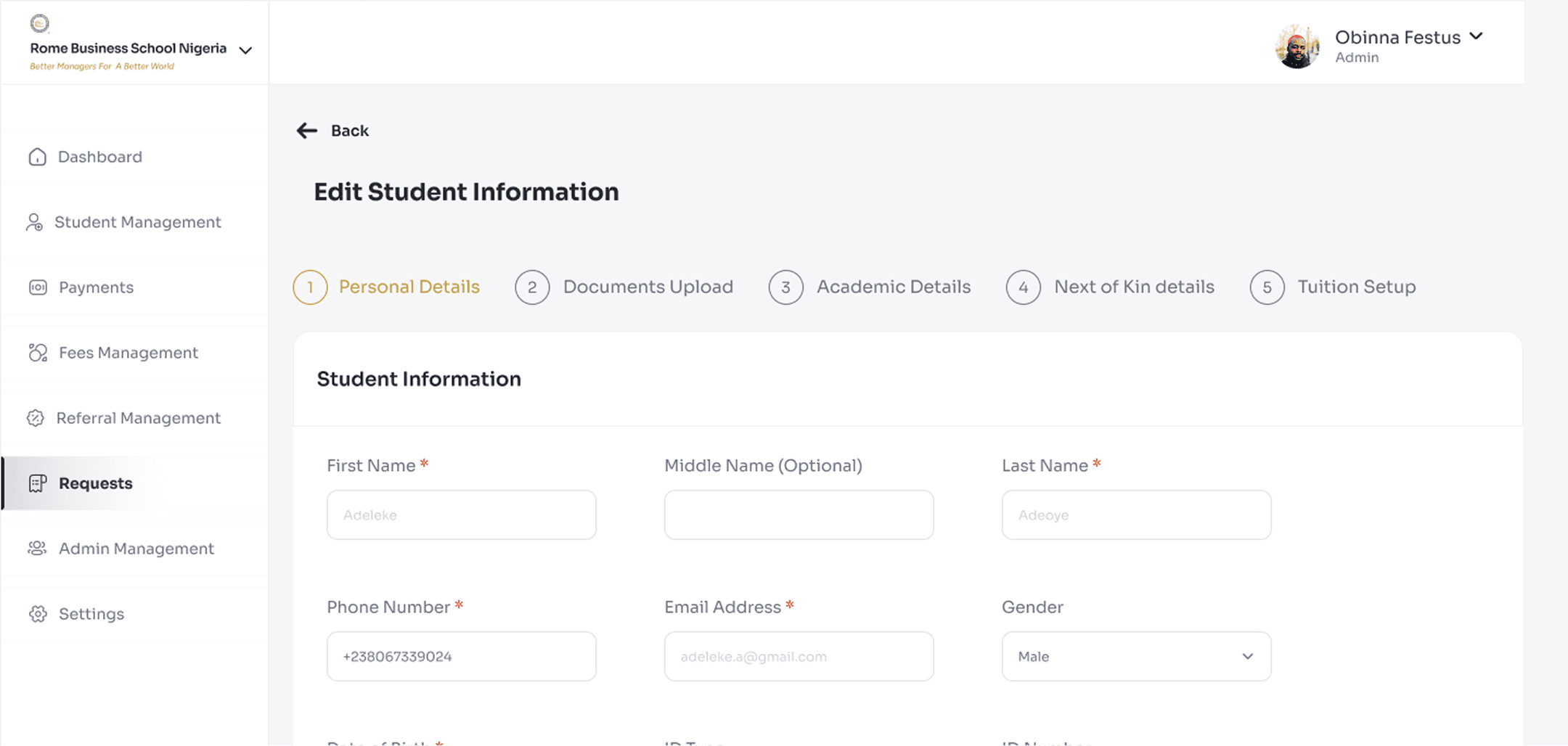
Task: Click inside the Email Address field
Action: pyautogui.click(x=798, y=656)
